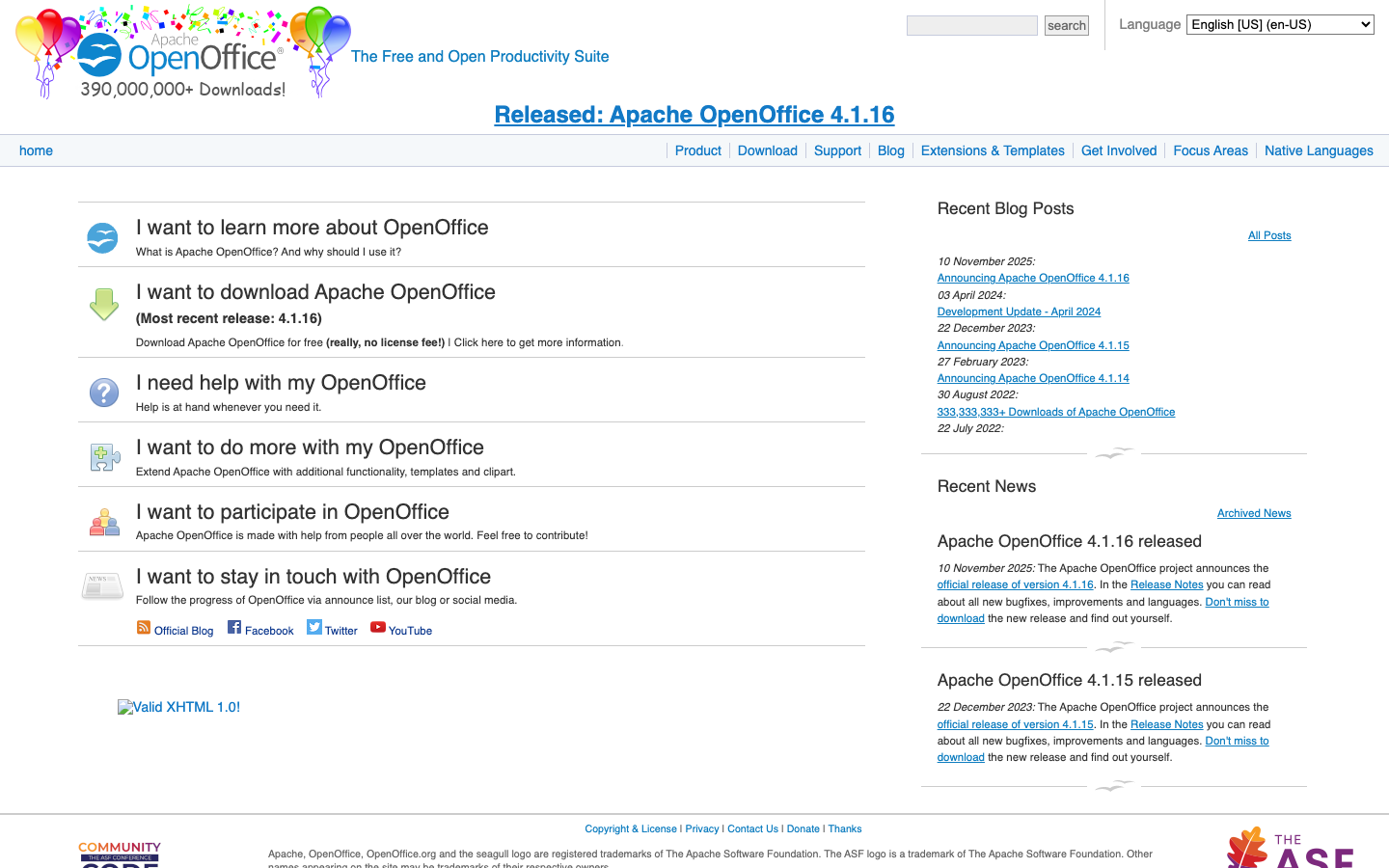Click Apache OpenOffice 4.1.15 released heading
The height and width of the screenshot is (868, 1389).
[1070, 680]
